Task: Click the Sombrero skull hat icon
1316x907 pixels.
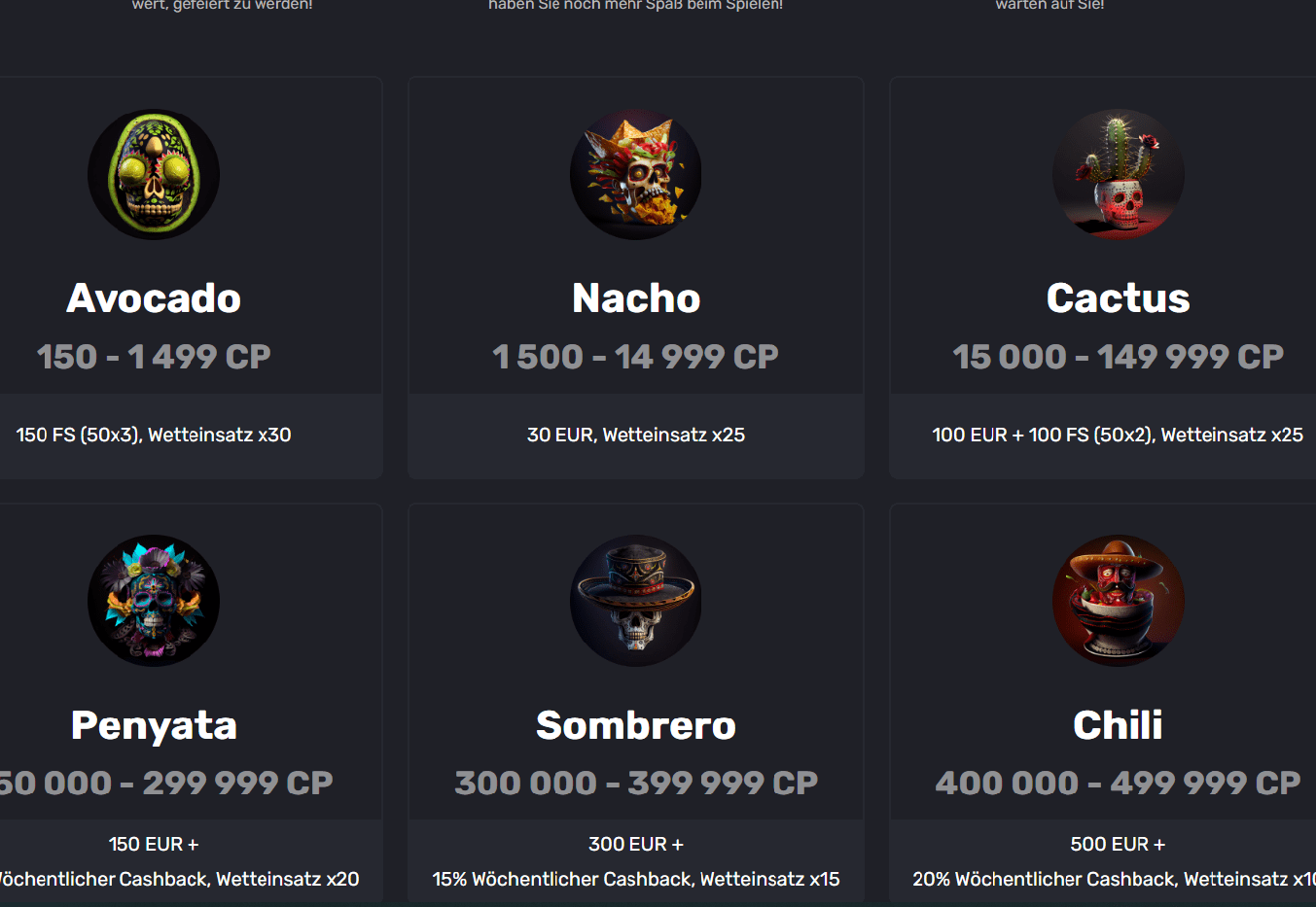Action: pyautogui.click(x=636, y=601)
